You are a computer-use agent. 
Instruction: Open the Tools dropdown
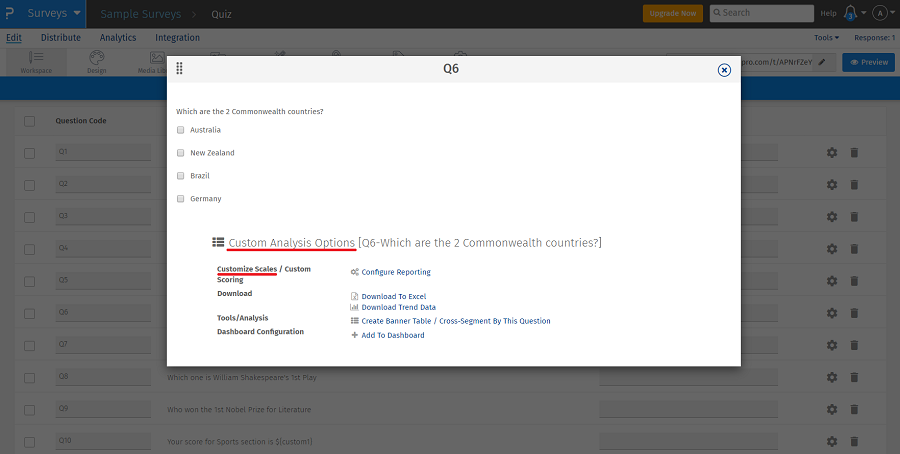[827, 38]
